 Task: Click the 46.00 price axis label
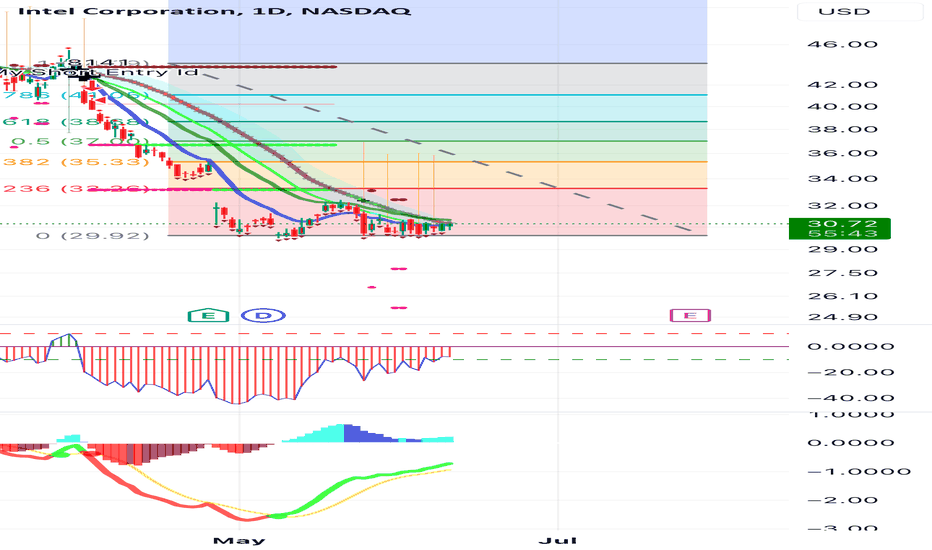click(842, 44)
